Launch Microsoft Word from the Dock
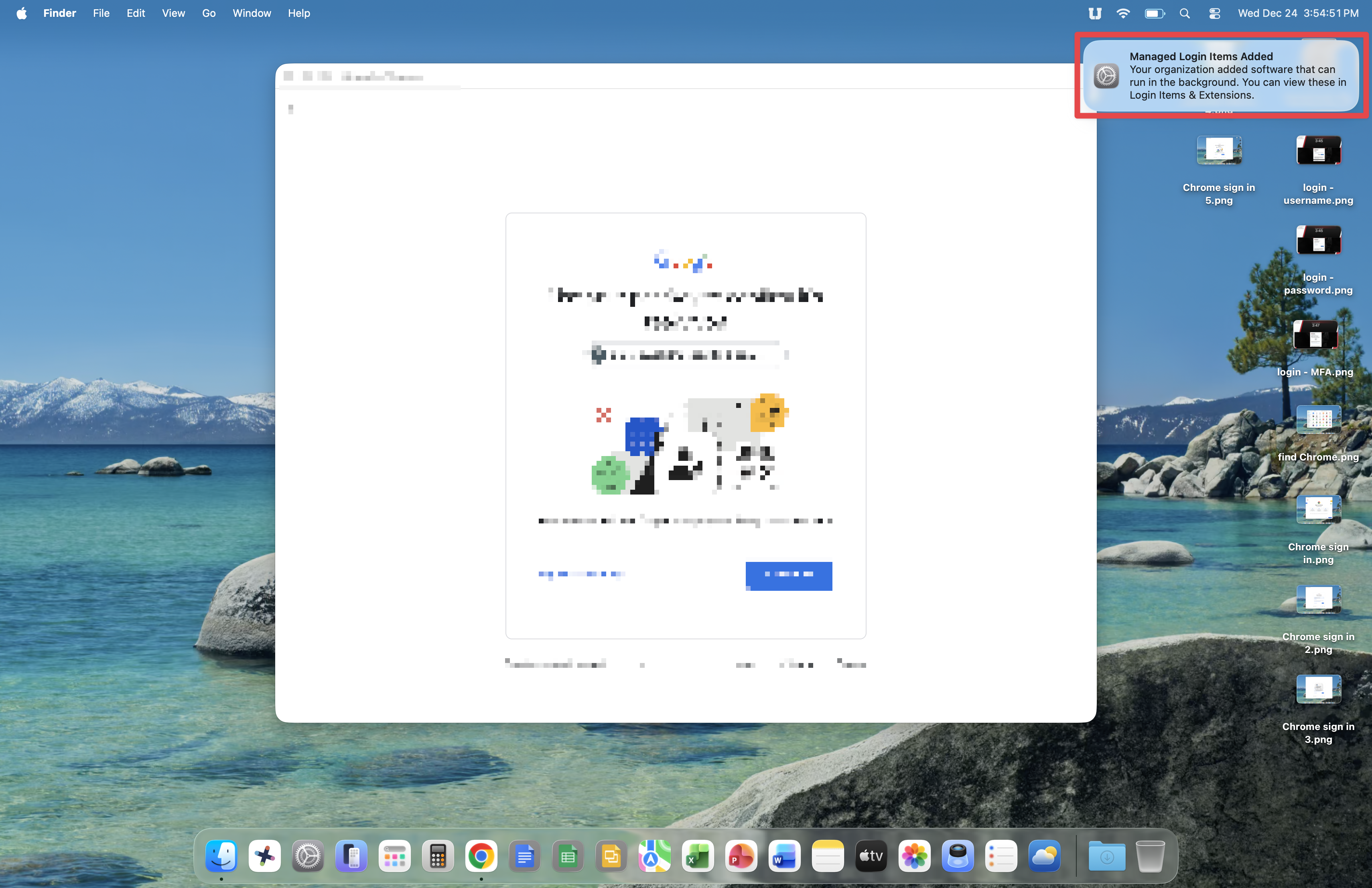This screenshot has width=1372, height=888. (784, 856)
